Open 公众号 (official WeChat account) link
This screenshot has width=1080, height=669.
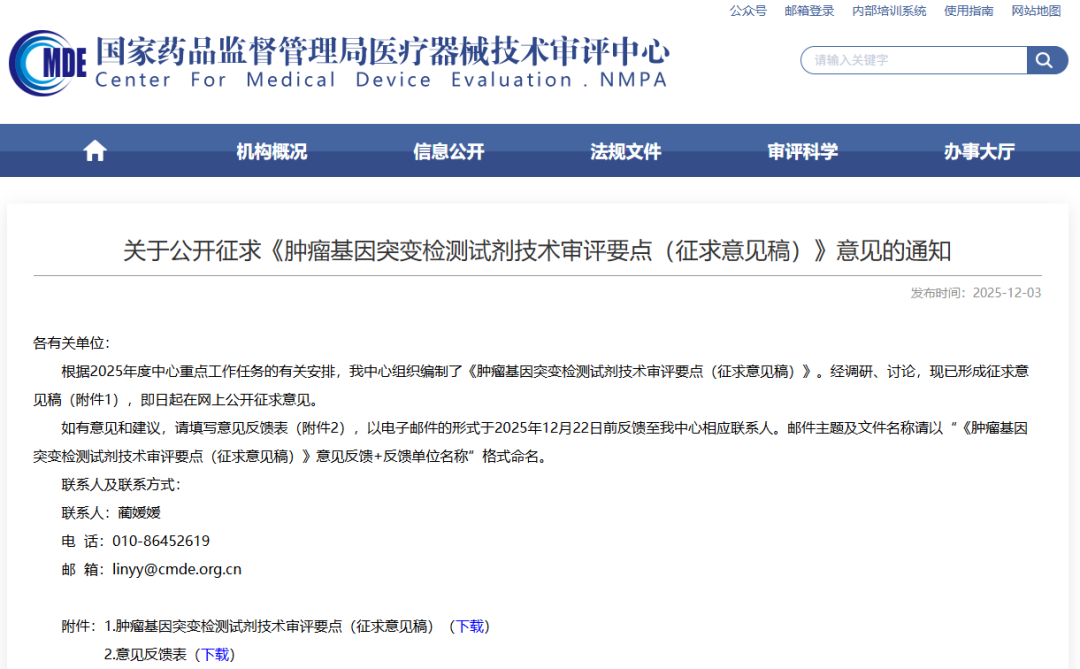click(748, 11)
